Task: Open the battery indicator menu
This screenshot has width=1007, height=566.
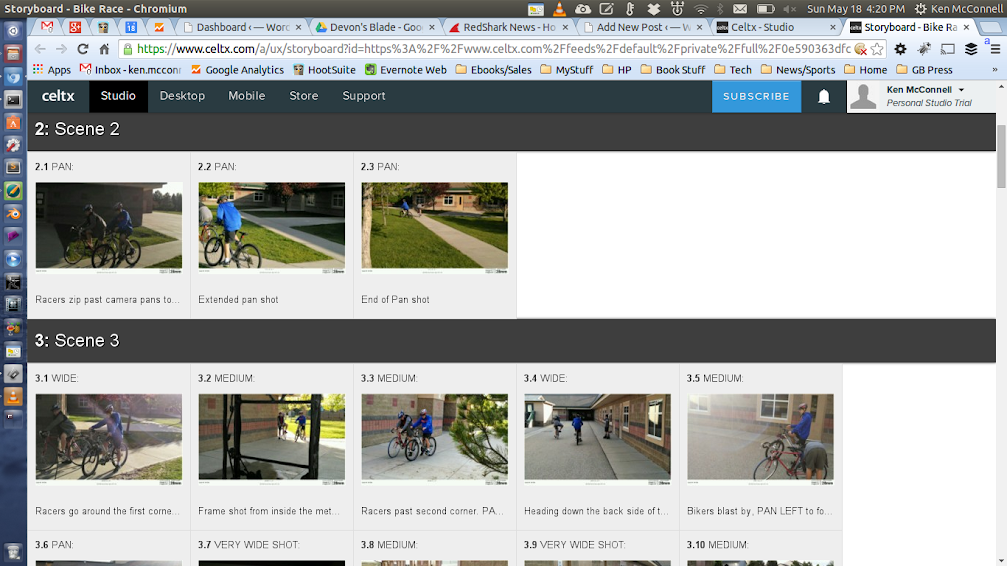Action: point(766,8)
